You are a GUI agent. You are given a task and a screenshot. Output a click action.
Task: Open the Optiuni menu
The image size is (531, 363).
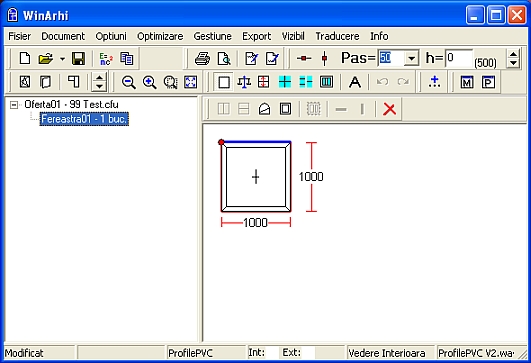[111, 36]
